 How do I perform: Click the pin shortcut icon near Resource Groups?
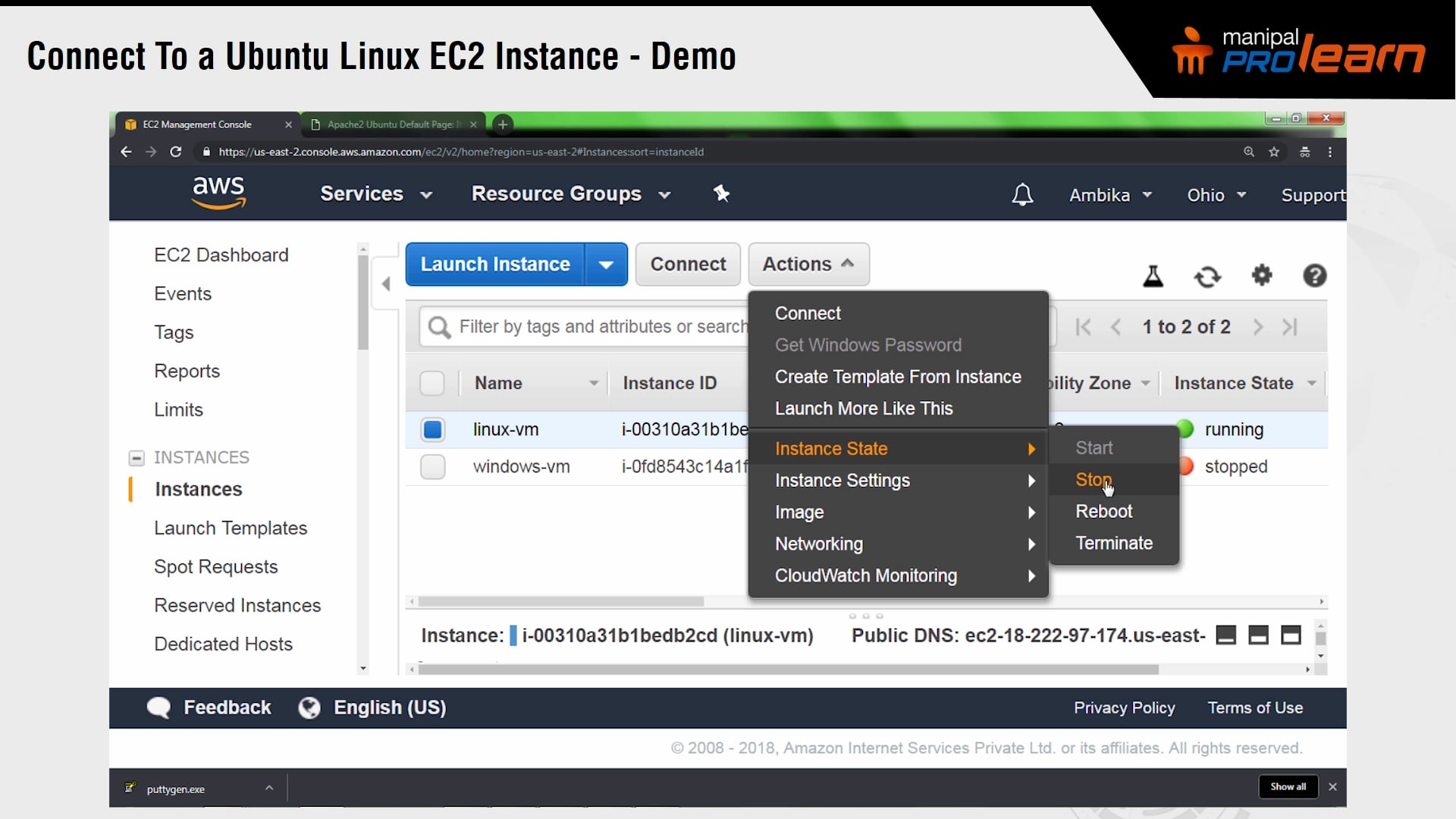[722, 194]
